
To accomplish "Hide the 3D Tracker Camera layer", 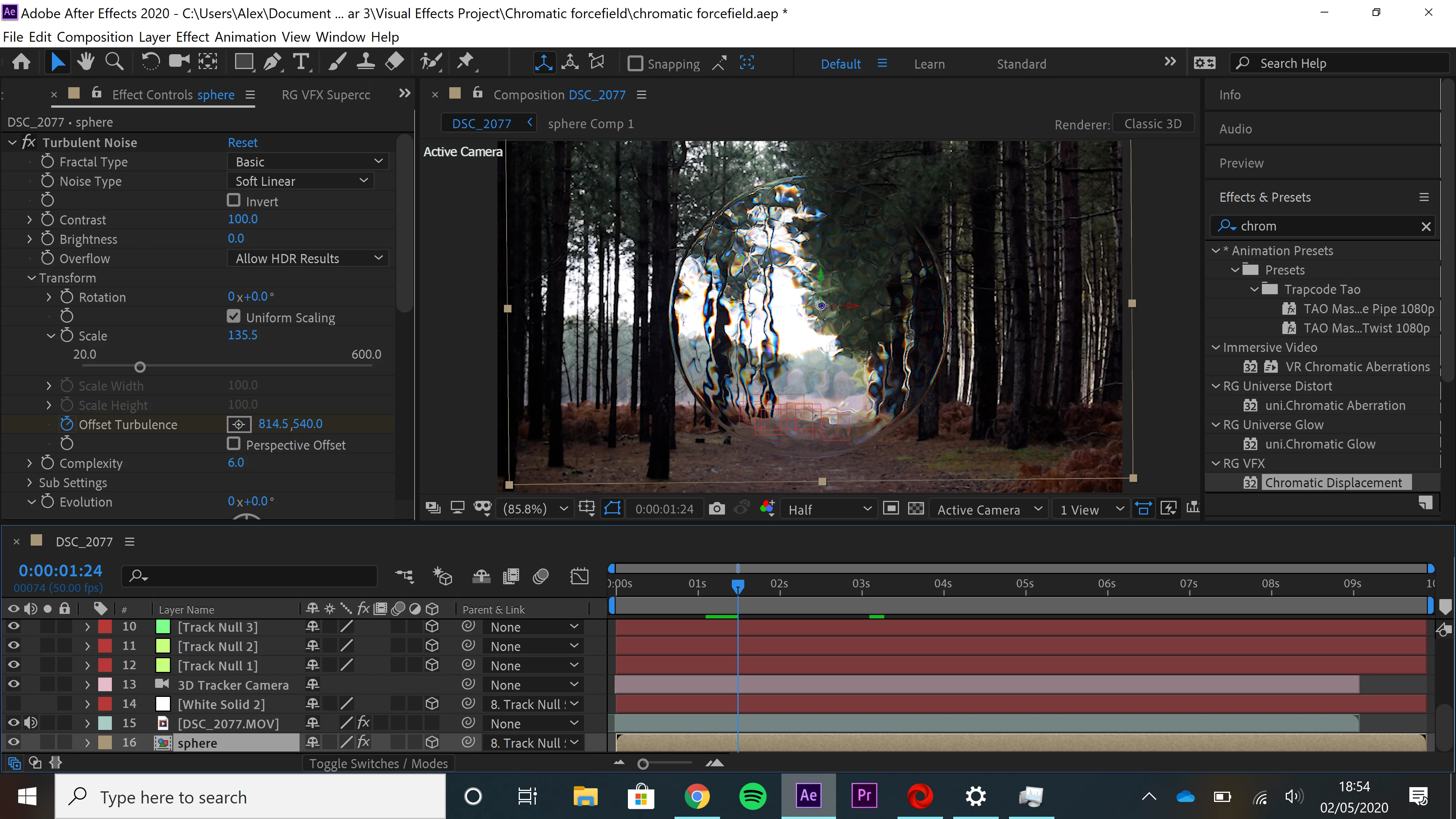I will tap(14, 684).
